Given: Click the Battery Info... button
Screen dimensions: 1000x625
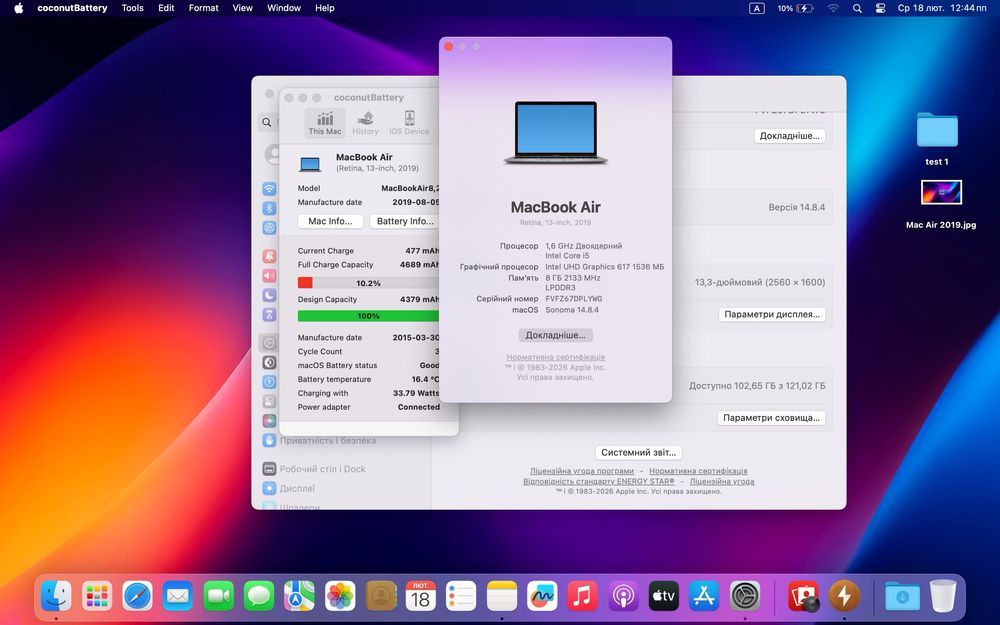Looking at the screenshot, I should [405, 221].
